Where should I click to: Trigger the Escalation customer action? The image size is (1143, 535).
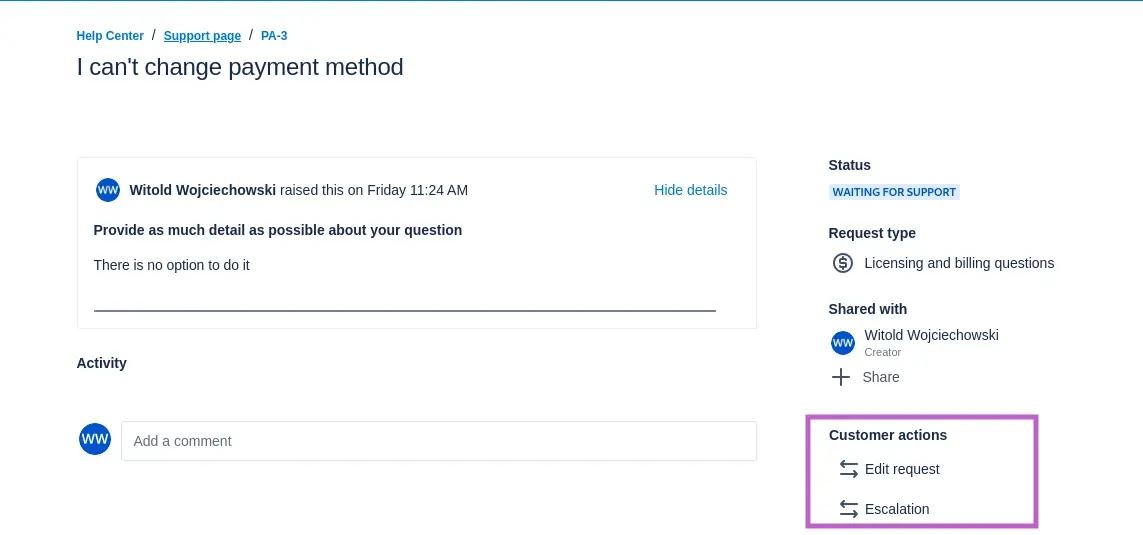click(897, 509)
